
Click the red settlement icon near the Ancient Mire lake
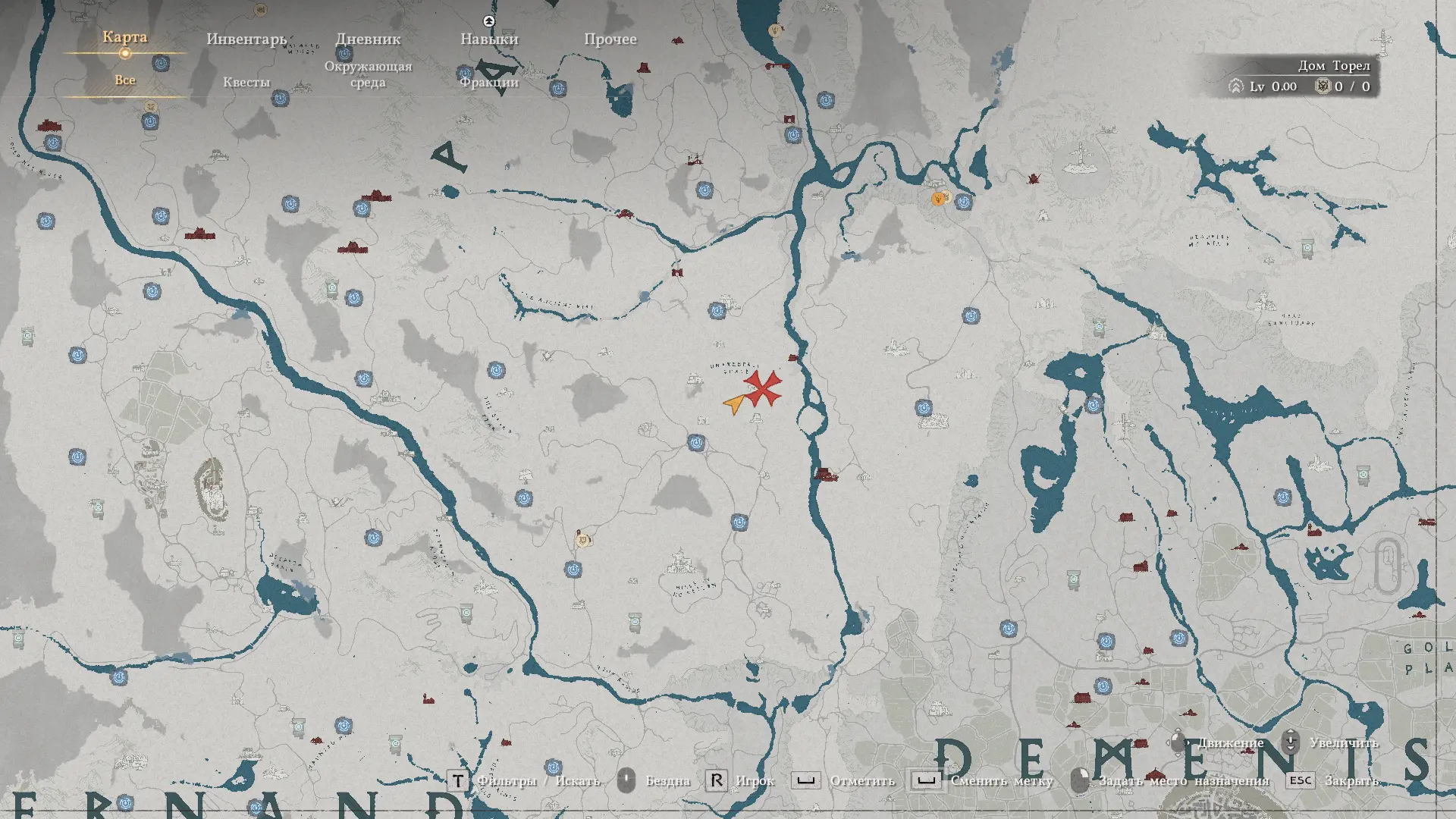click(x=677, y=272)
